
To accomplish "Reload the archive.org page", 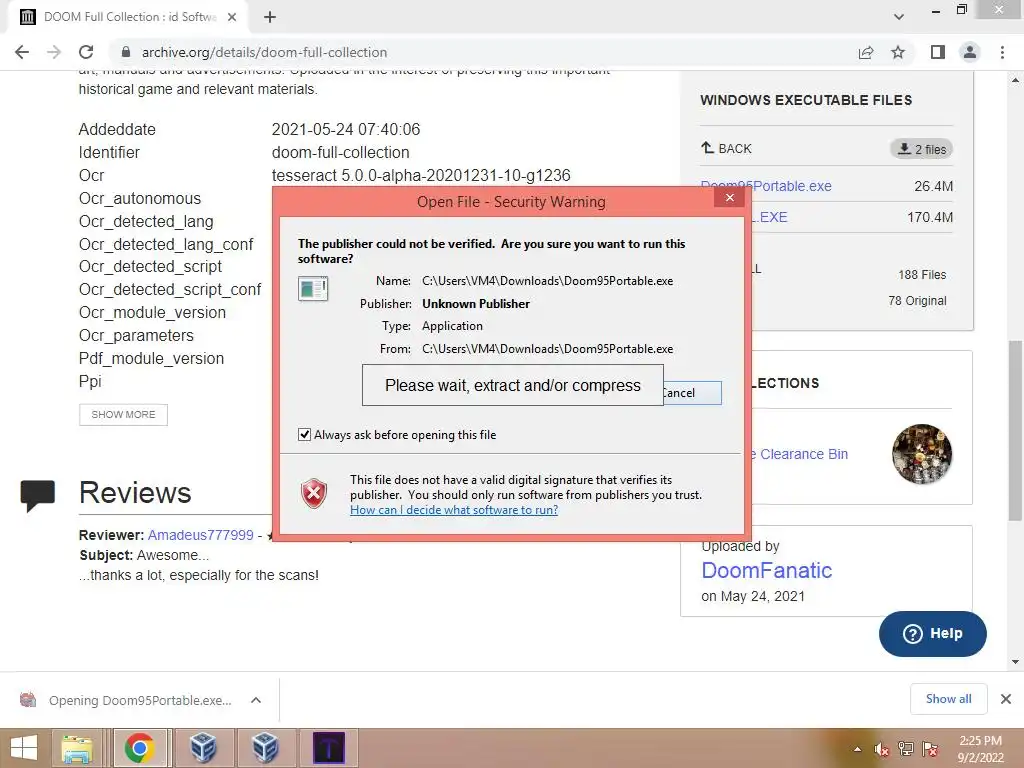I will [x=86, y=52].
